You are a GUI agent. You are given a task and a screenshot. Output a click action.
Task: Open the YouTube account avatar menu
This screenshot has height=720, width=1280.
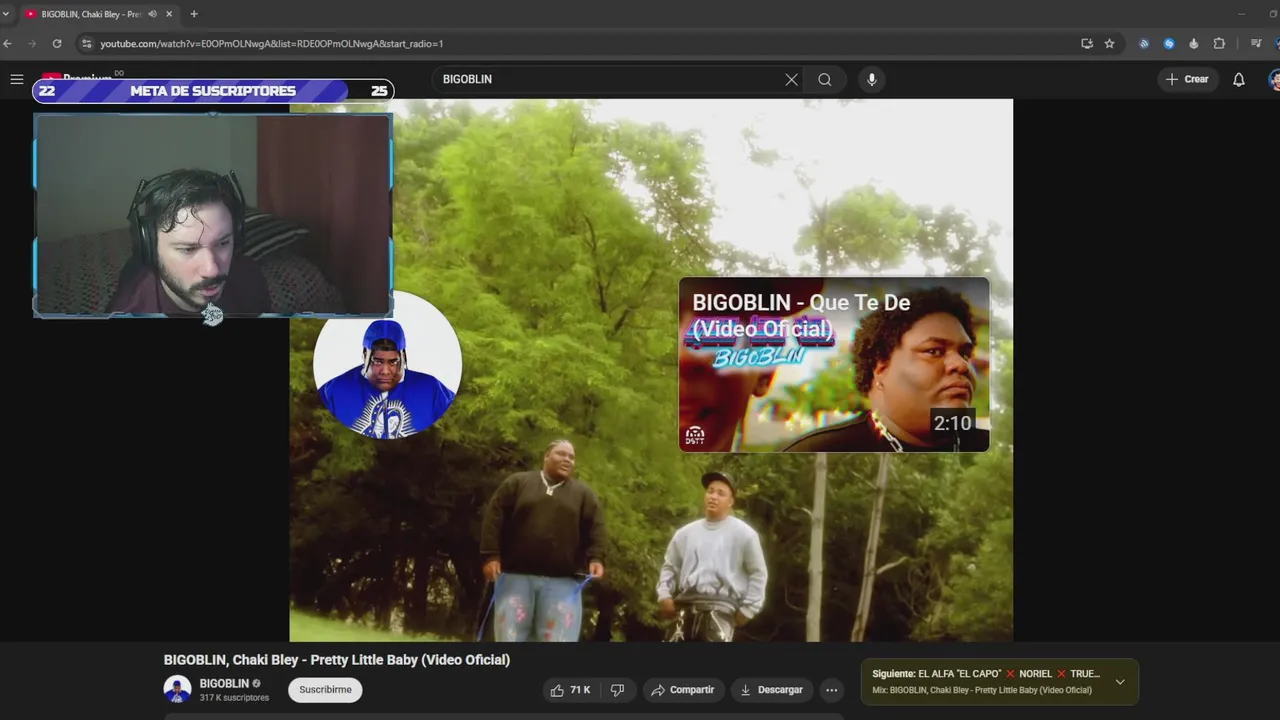click(x=1274, y=79)
